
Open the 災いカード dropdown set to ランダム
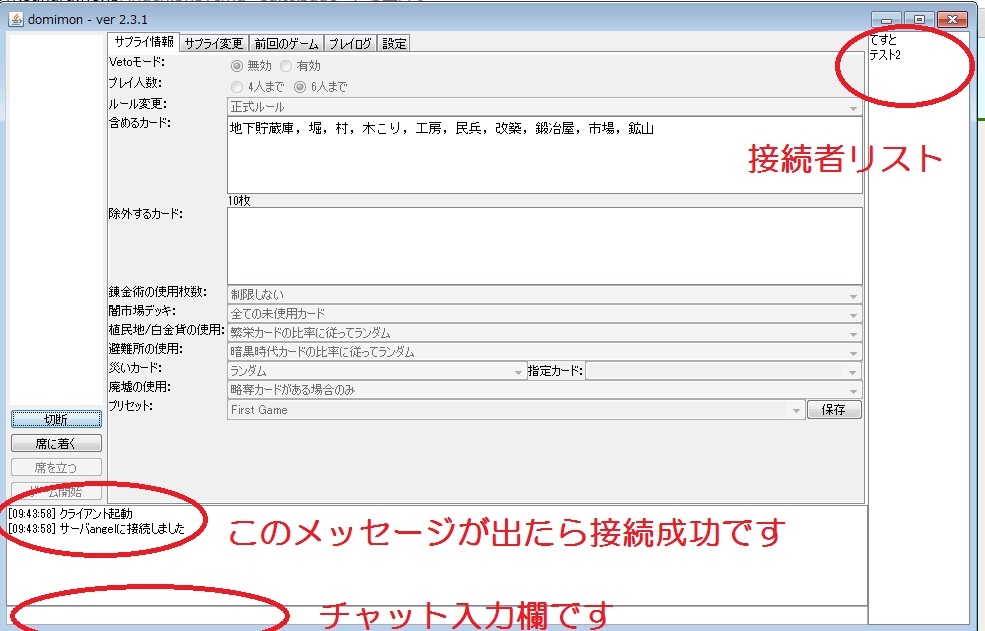coord(376,371)
